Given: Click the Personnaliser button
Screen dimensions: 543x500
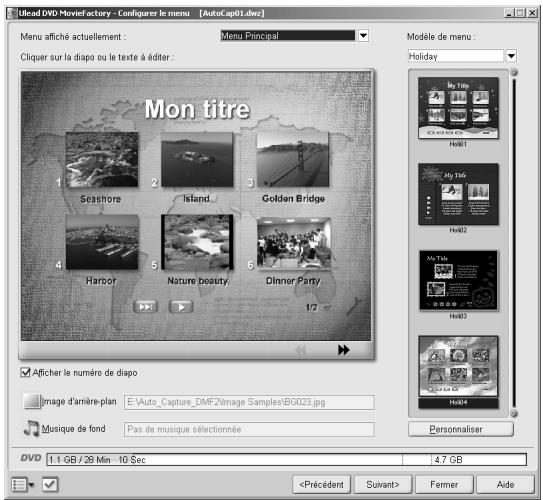Looking at the screenshot, I should pos(461,429).
